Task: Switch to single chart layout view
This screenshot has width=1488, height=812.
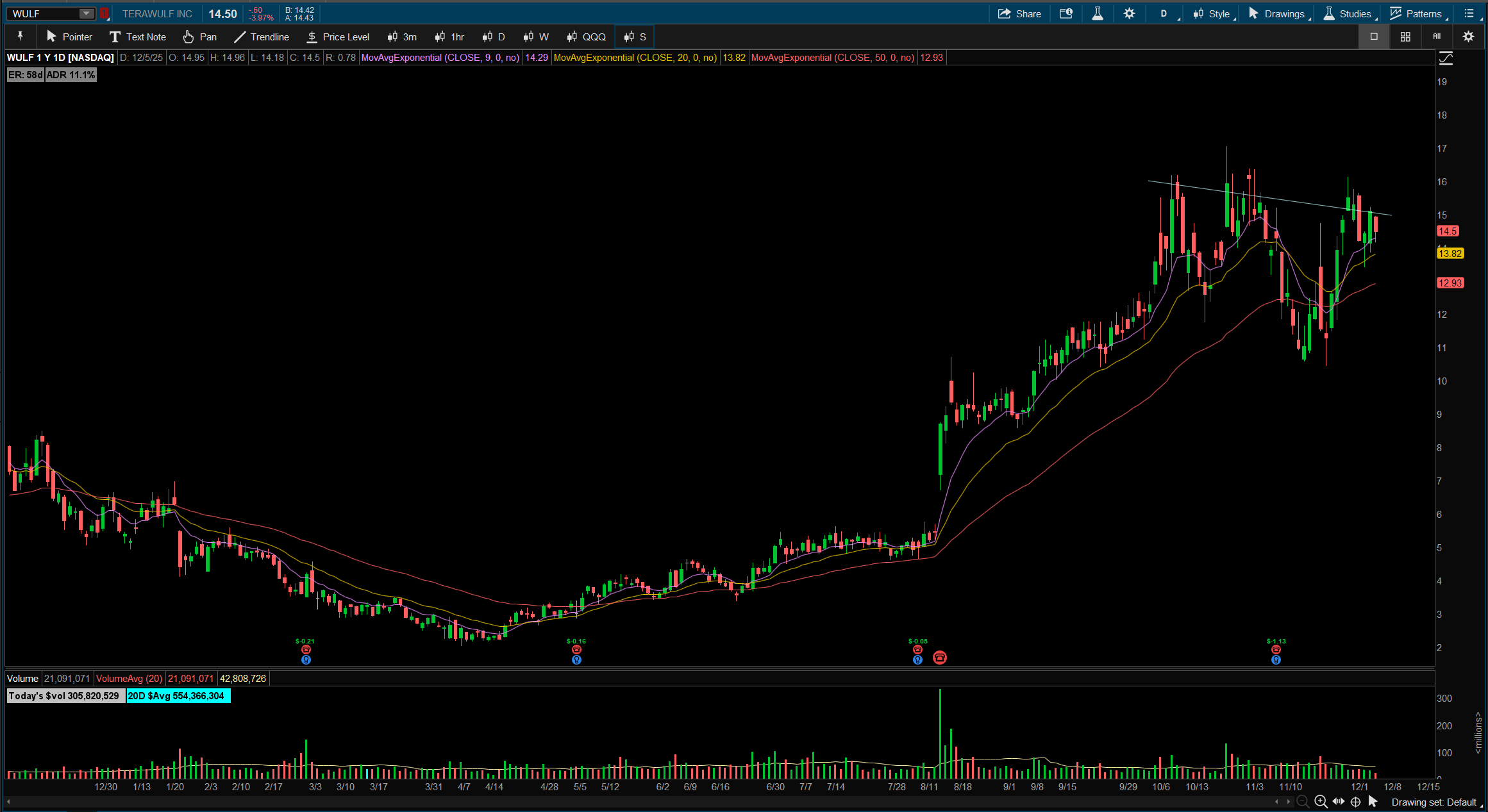Action: [1374, 37]
